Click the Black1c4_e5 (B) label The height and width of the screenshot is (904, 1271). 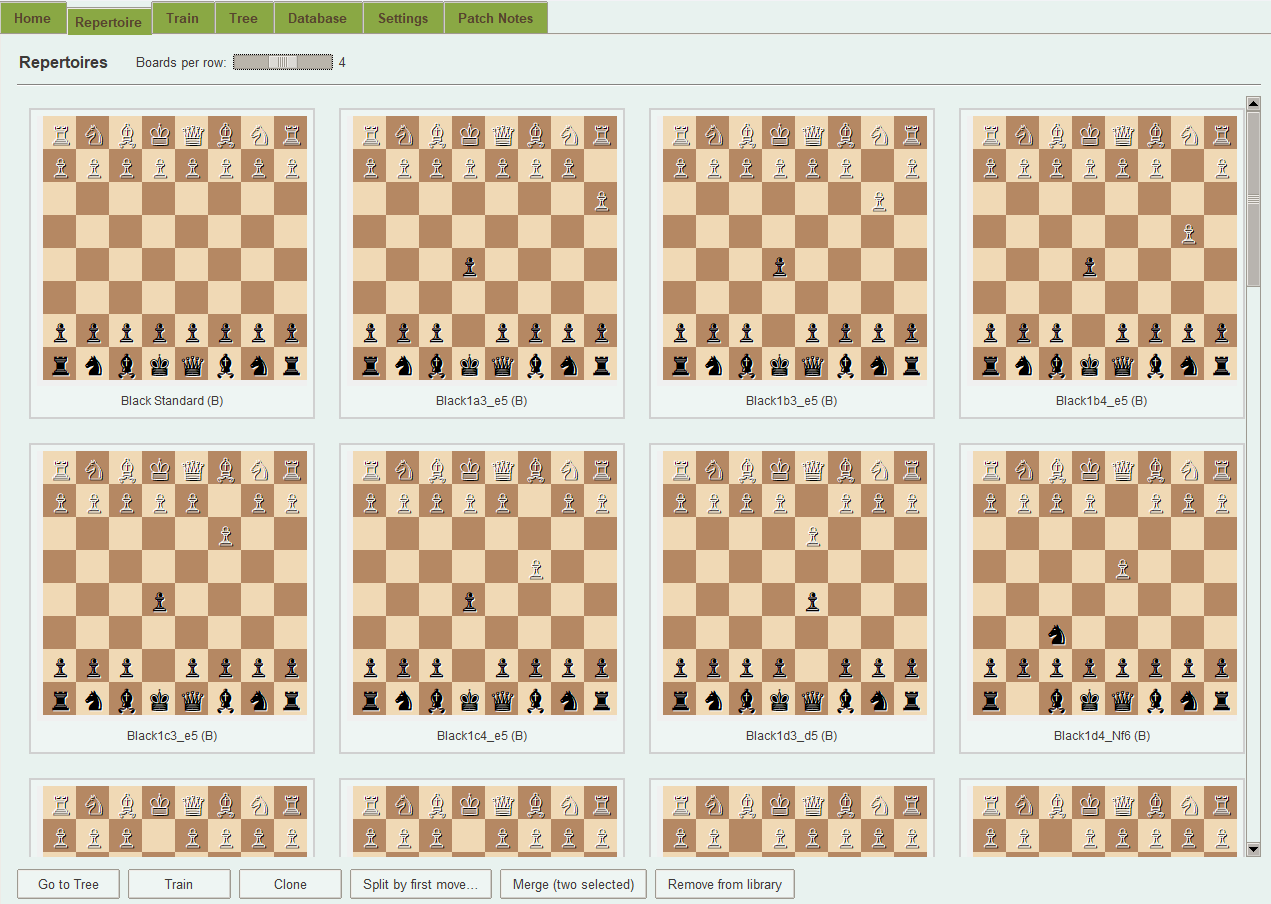[x=482, y=736]
